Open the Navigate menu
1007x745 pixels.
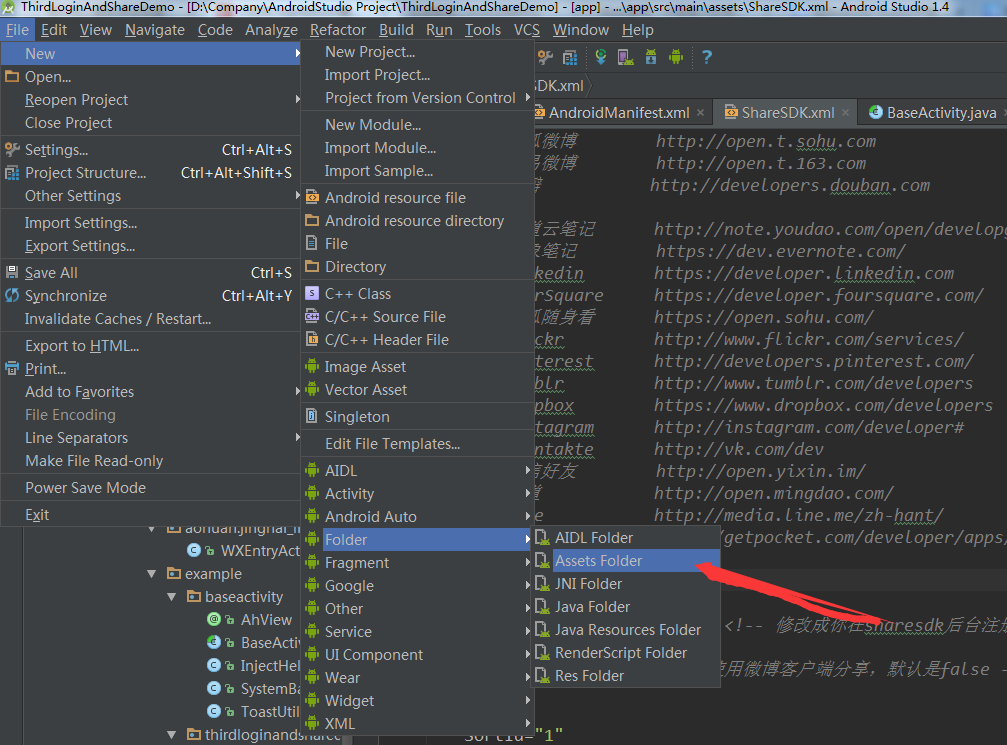(x=155, y=30)
